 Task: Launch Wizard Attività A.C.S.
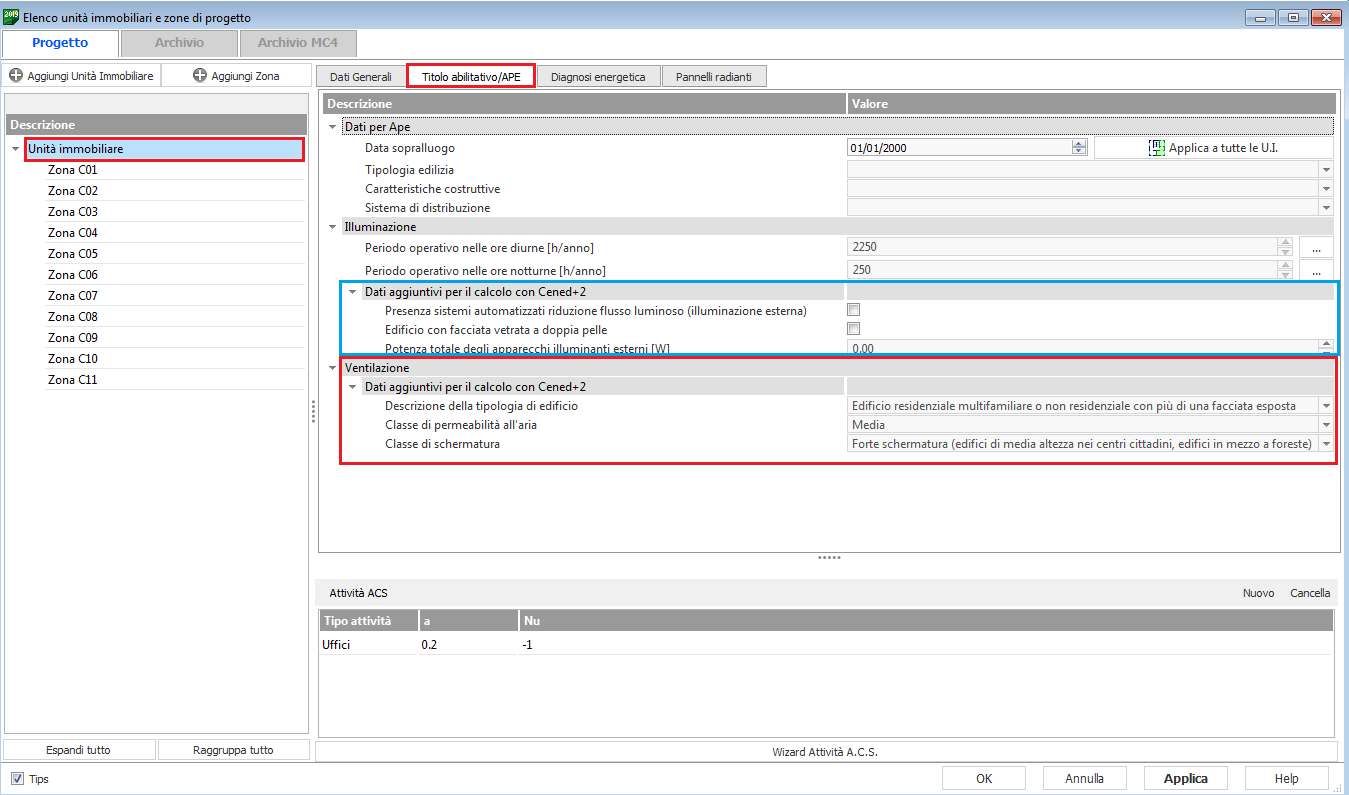click(826, 752)
